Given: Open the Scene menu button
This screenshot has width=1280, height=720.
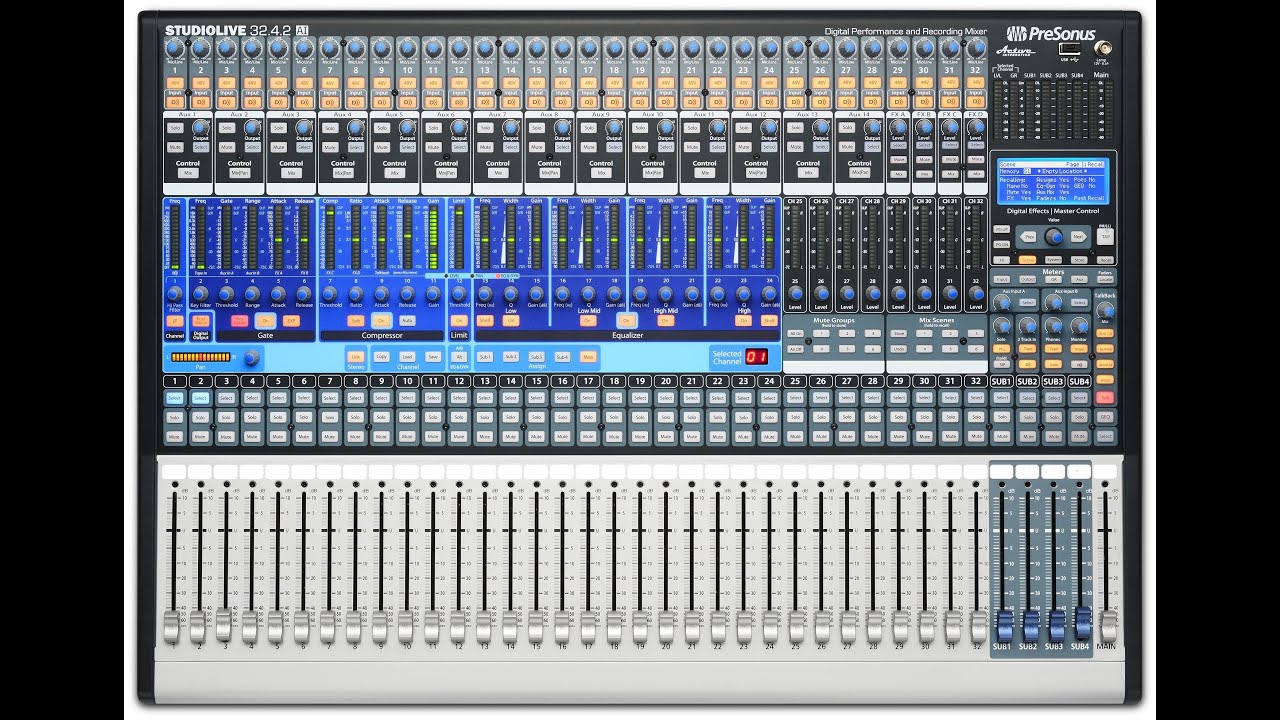Looking at the screenshot, I should [x=1027, y=260].
